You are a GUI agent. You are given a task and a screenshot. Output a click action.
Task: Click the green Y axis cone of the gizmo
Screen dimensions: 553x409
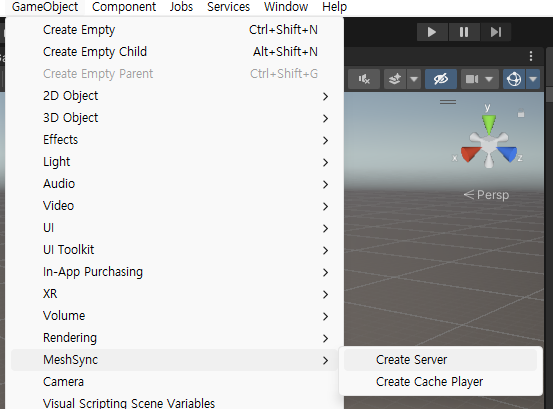point(489,124)
